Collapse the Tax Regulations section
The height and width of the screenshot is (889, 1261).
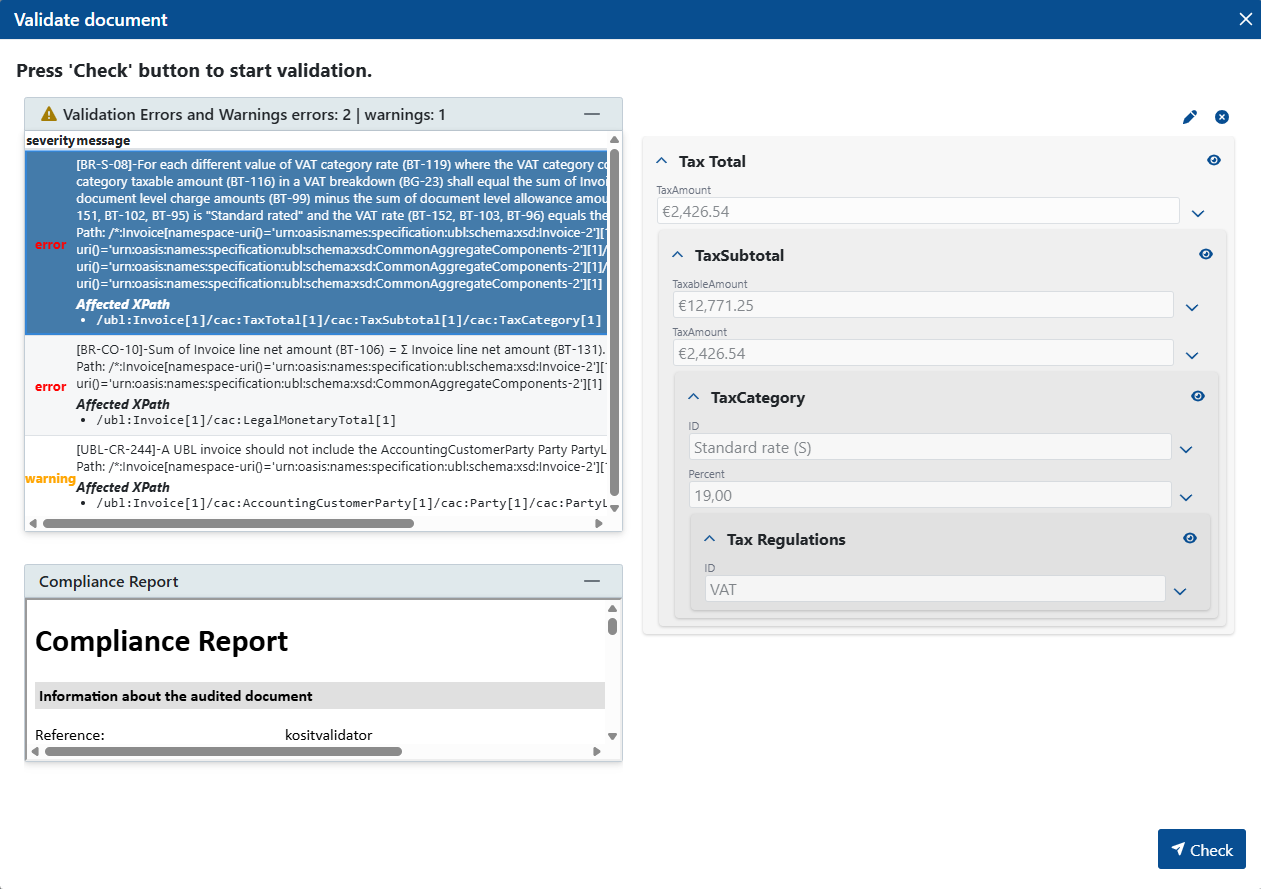[x=709, y=539]
